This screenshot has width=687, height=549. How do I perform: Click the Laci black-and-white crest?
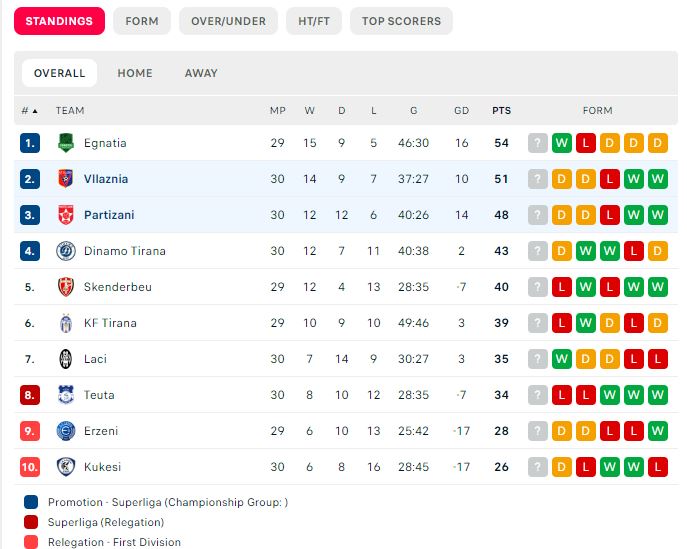coord(66,359)
